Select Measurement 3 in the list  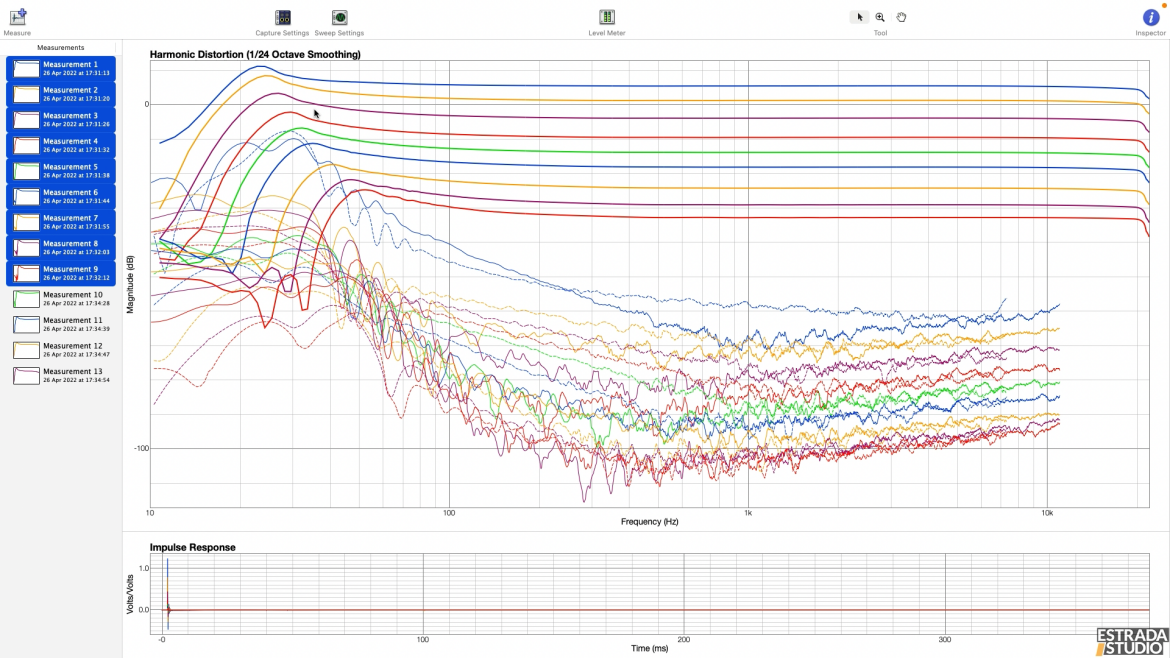pos(61,119)
